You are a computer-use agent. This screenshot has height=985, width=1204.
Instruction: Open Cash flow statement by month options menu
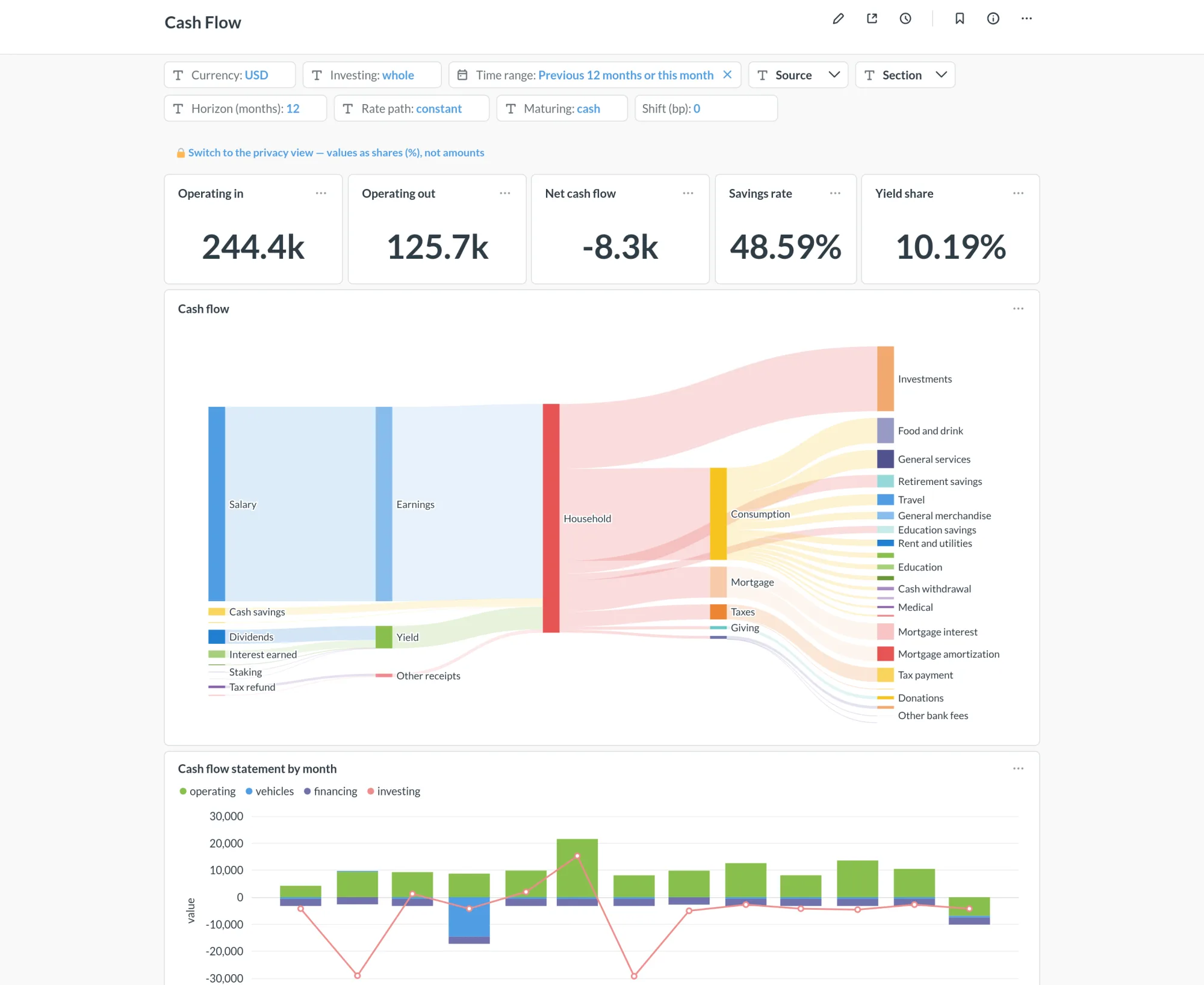click(x=1018, y=768)
